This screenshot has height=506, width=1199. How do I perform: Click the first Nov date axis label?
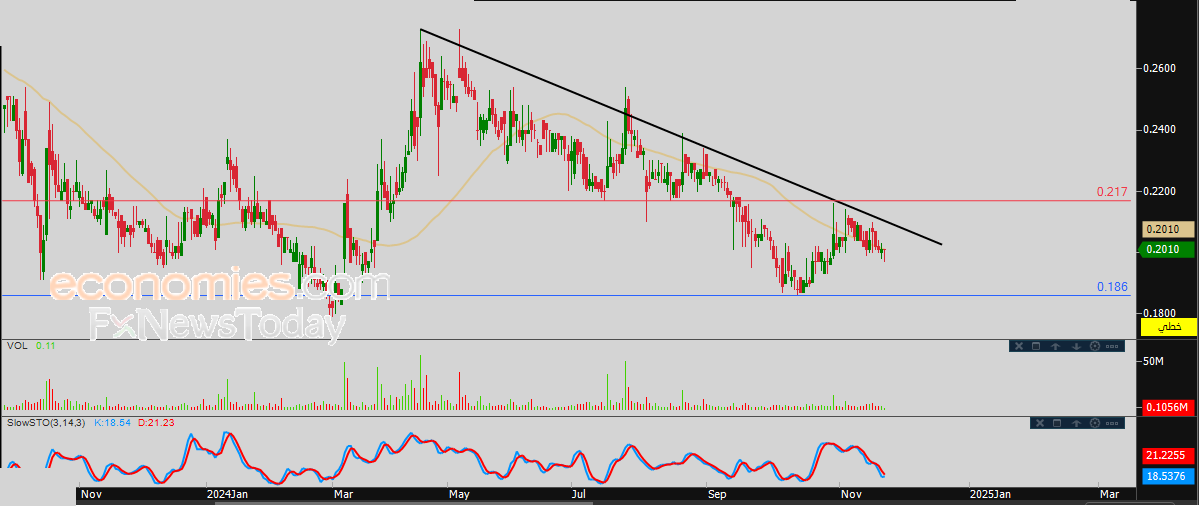click(90, 495)
